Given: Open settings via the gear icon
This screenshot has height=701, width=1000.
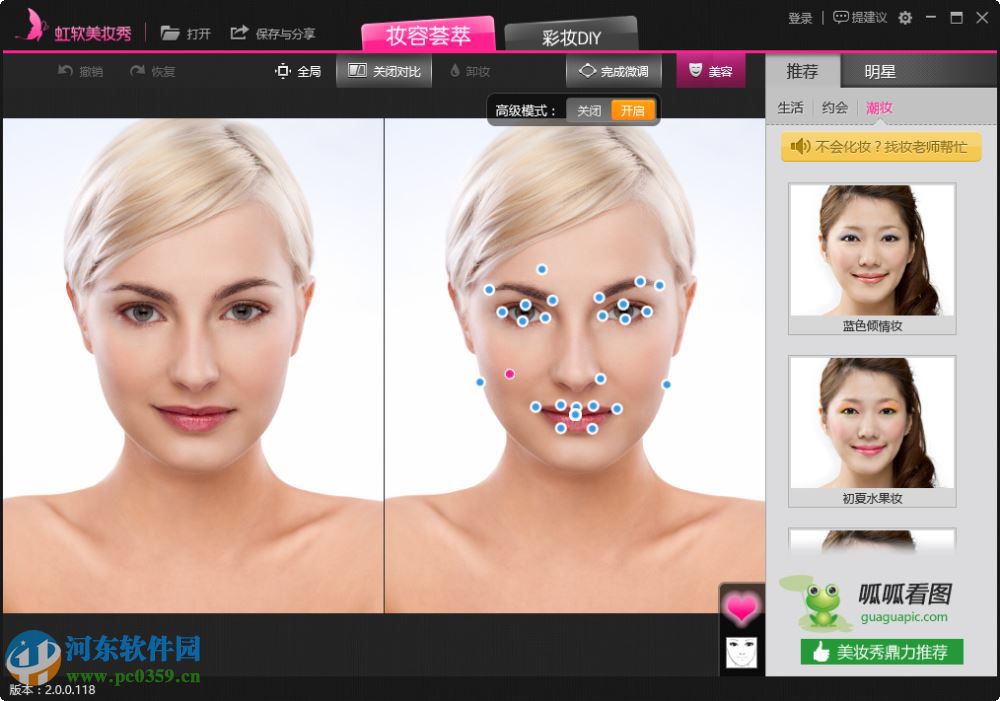Looking at the screenshot, I should 905,18.
